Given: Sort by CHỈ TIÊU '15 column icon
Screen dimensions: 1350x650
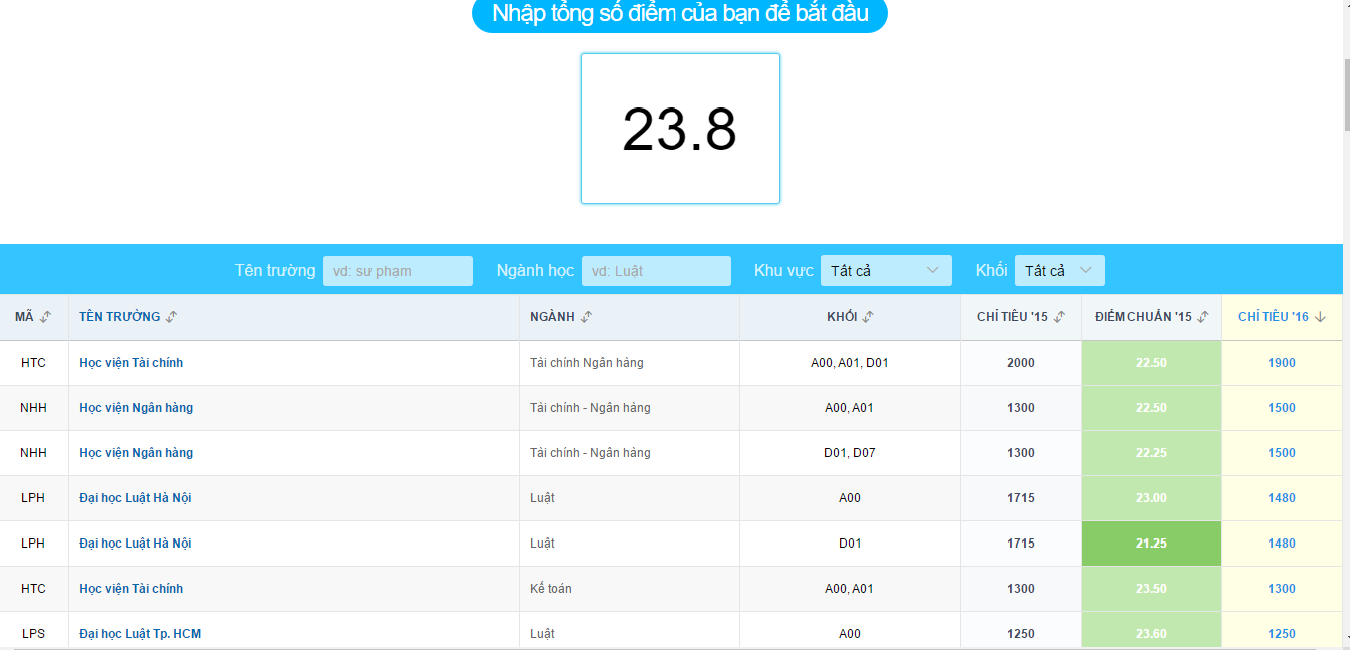Looking at the screenshot, I should [1060, 317].
